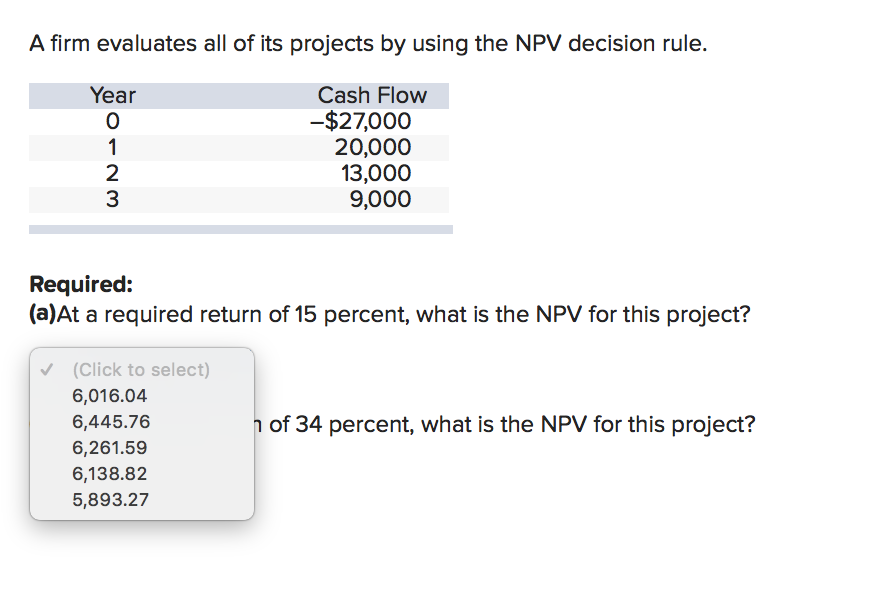Click the NPV decision rule intro sentence
The height and width of the screenshot is (612, 878).
point(368,45)
